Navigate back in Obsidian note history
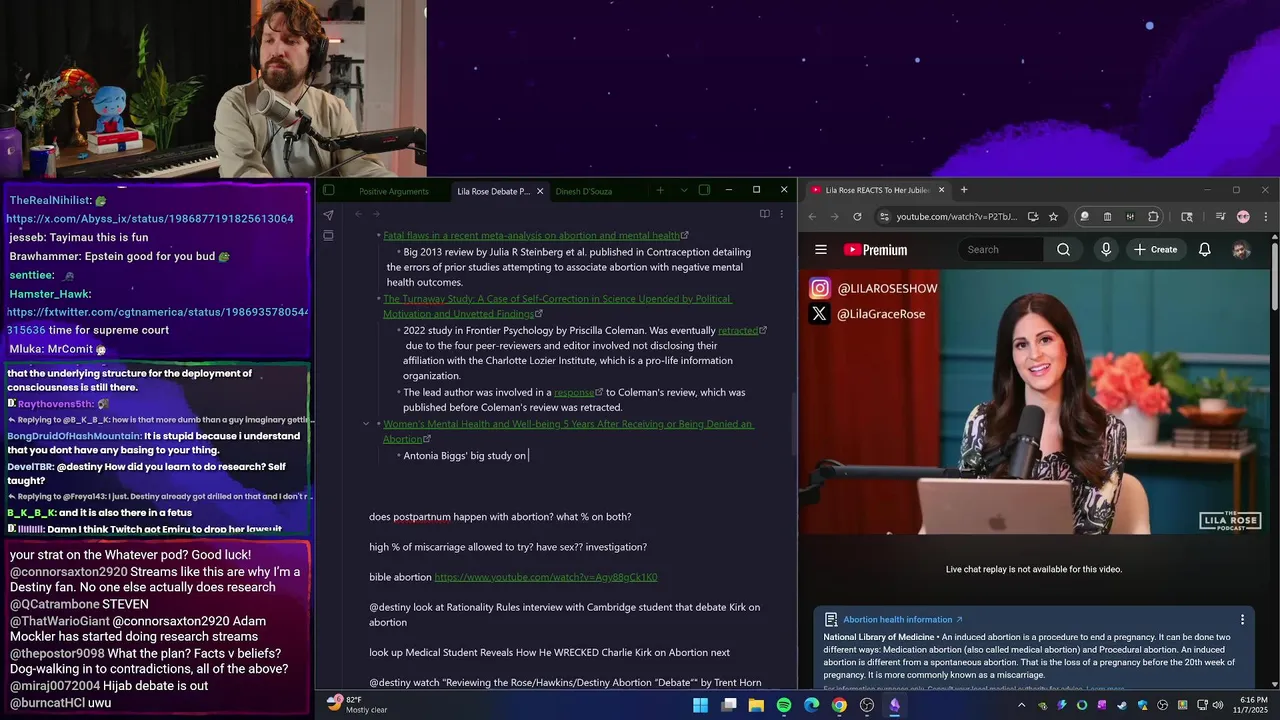The height and width of the screenshot is (720, 1280). [x=359, y=214]
